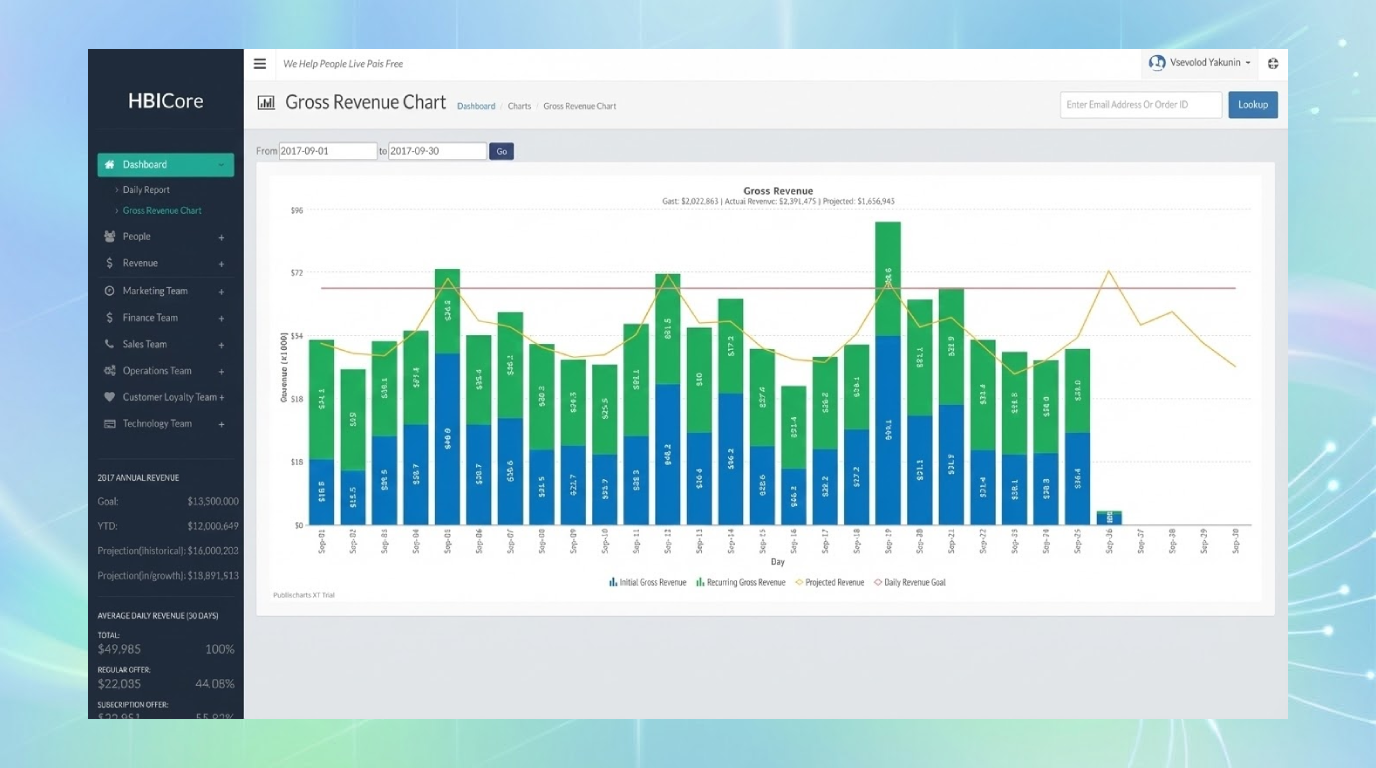Click the Revenue dollar sign icon

click(110, 263)
